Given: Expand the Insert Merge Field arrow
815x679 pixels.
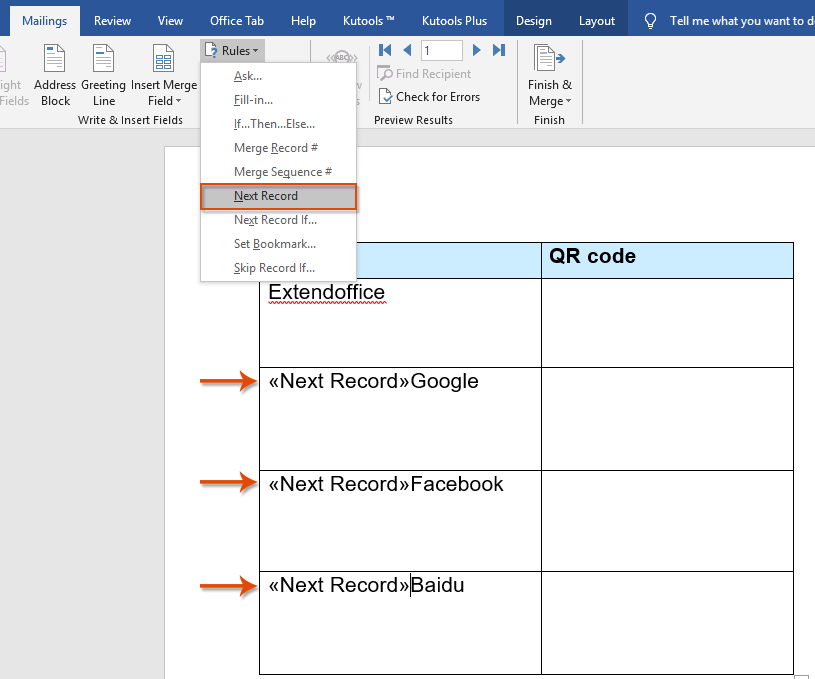Looking at the screenshot, I should [x=178, y=101].
